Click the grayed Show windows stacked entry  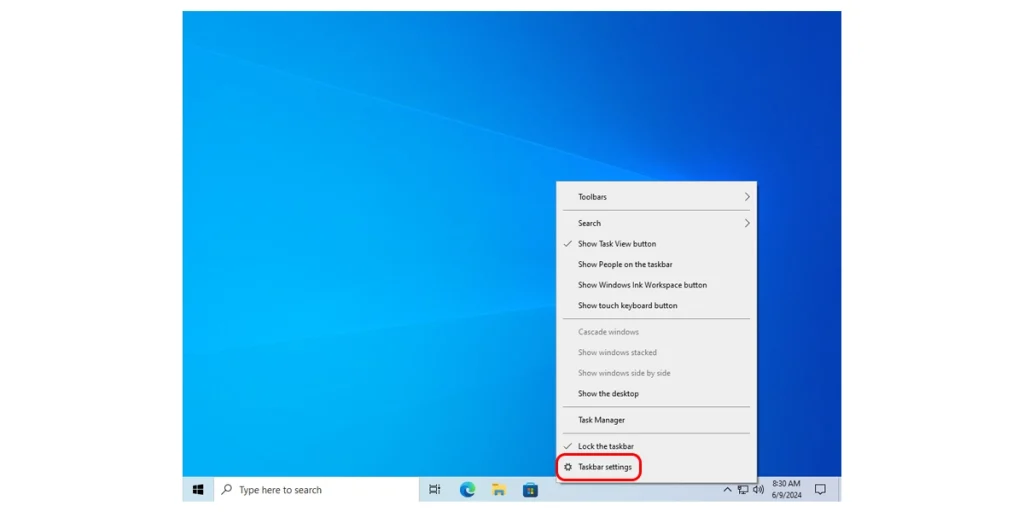pyautogui.click(x=656, y=352)
